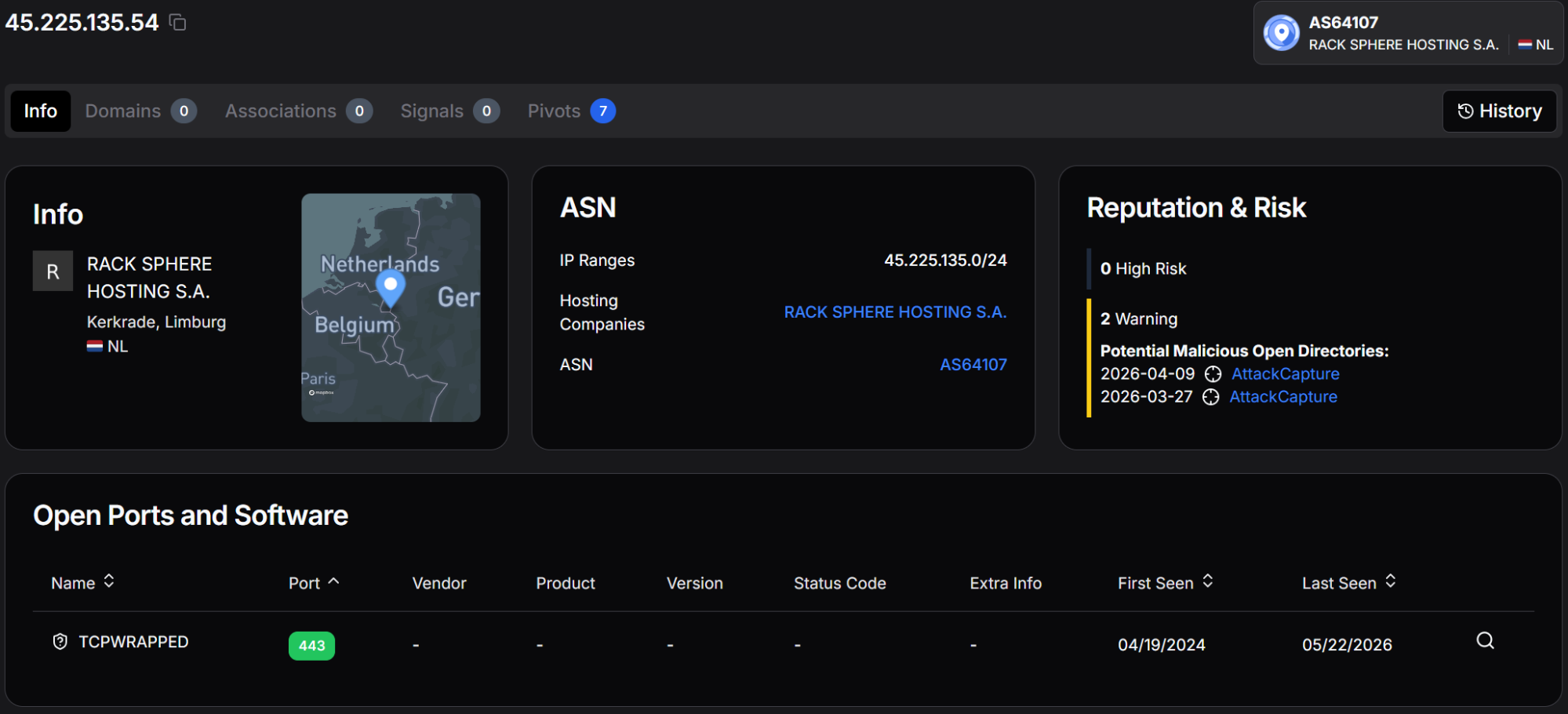Click the NL flag in the AS64107 badge
This screenshot has height=714, width=1568.
tap(1525, 45)
